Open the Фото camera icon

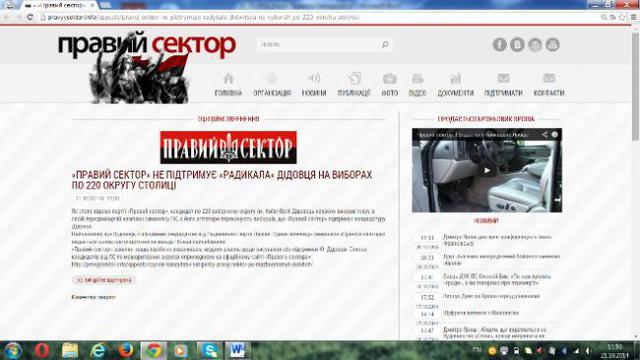pyautogui.click(x=389, y=78)
